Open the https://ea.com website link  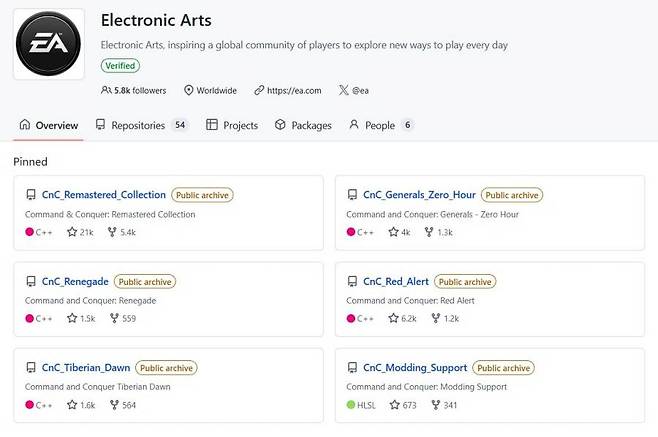coord(293,90)
